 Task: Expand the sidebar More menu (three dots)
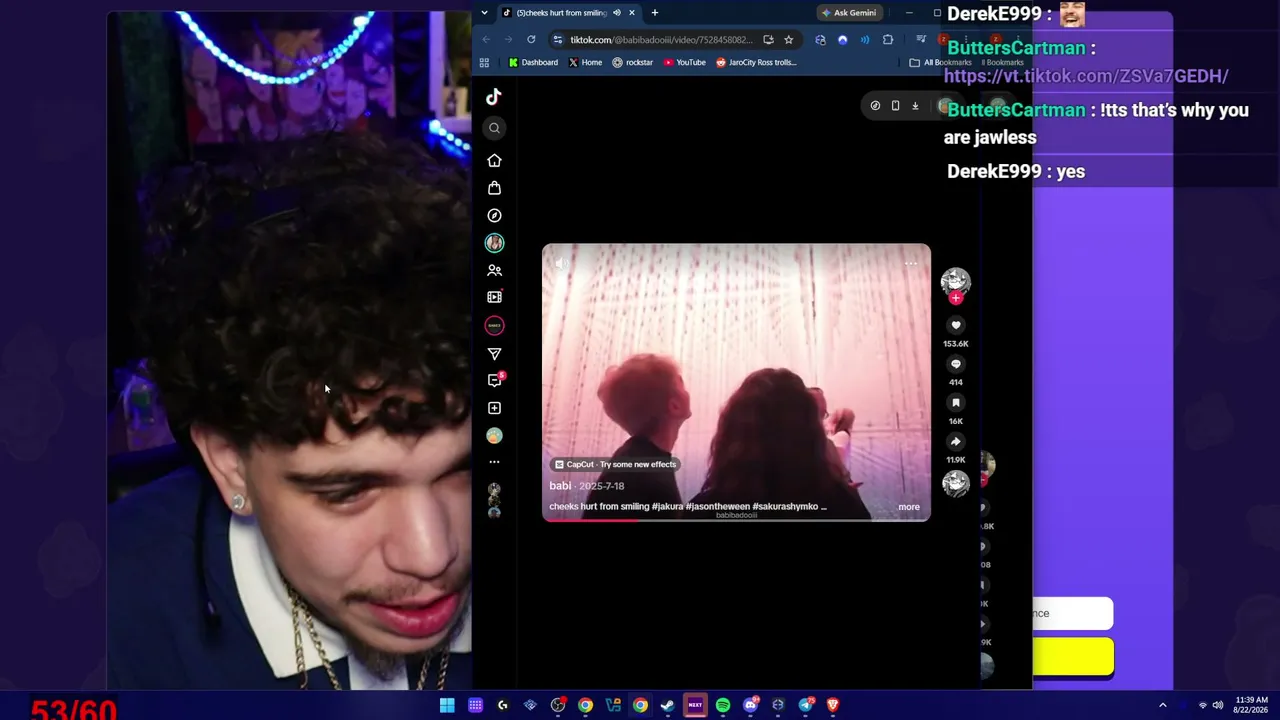click(494, 462)
